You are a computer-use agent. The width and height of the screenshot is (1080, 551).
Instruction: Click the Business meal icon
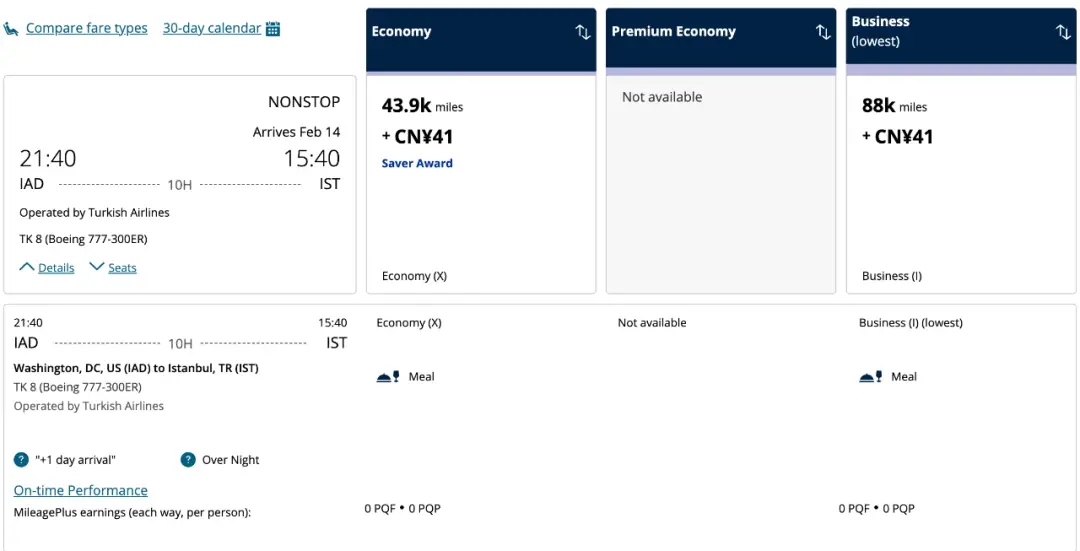click(x=871, y=377)
